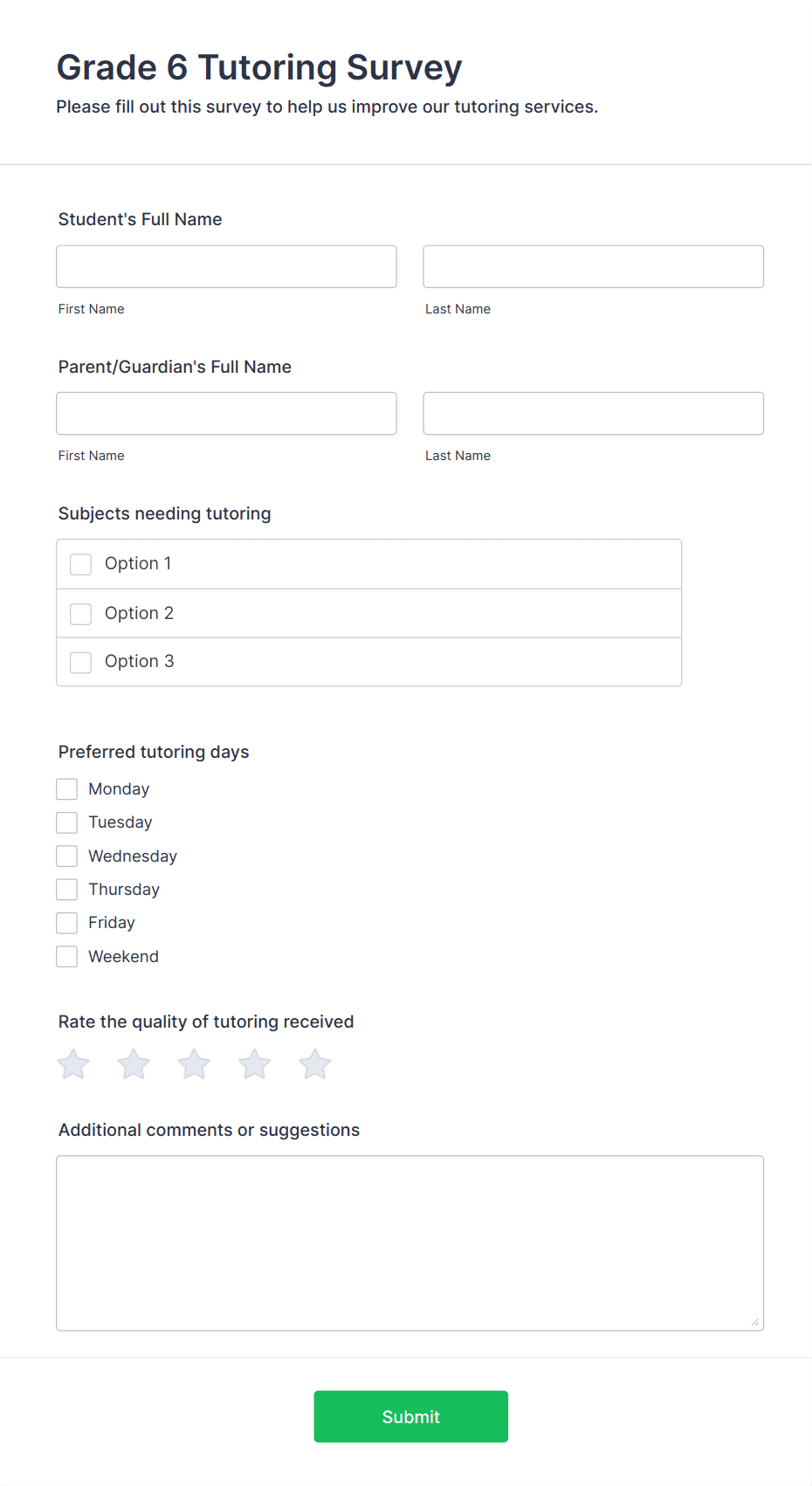This screenshot has height=1486, width=812.
Task: Tick the Option 2 subject checkbox
Action: 81,614
